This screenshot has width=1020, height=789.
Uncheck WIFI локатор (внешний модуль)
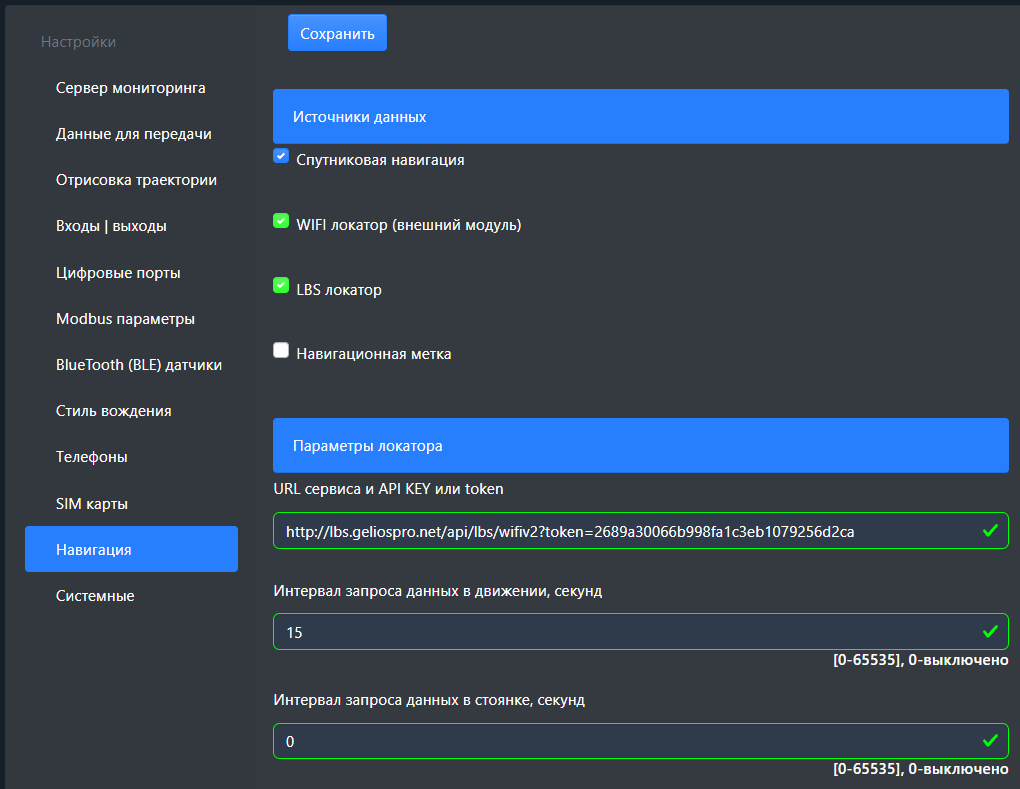281,221
